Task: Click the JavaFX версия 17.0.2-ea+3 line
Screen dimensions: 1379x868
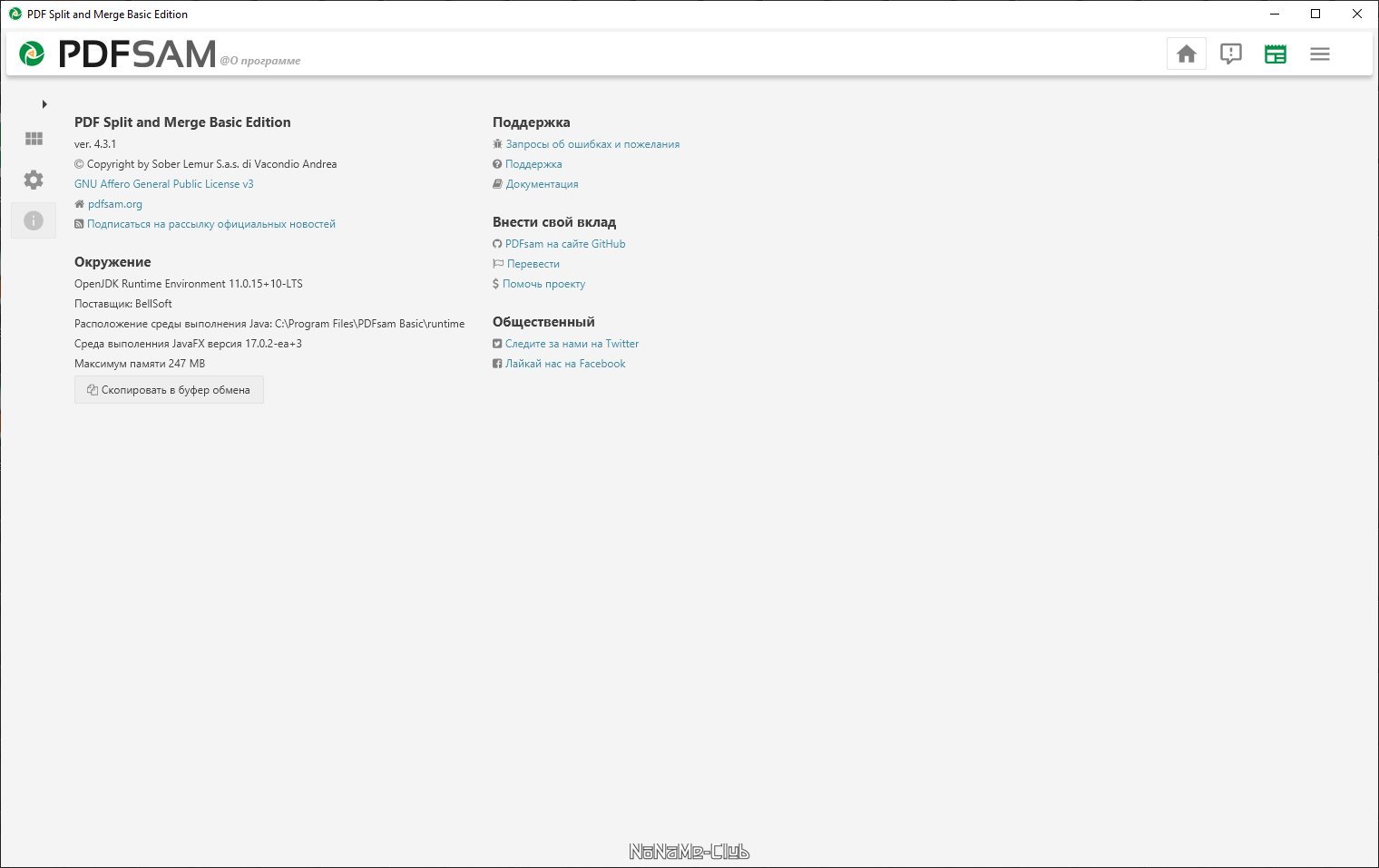Action: click(188, 344)
